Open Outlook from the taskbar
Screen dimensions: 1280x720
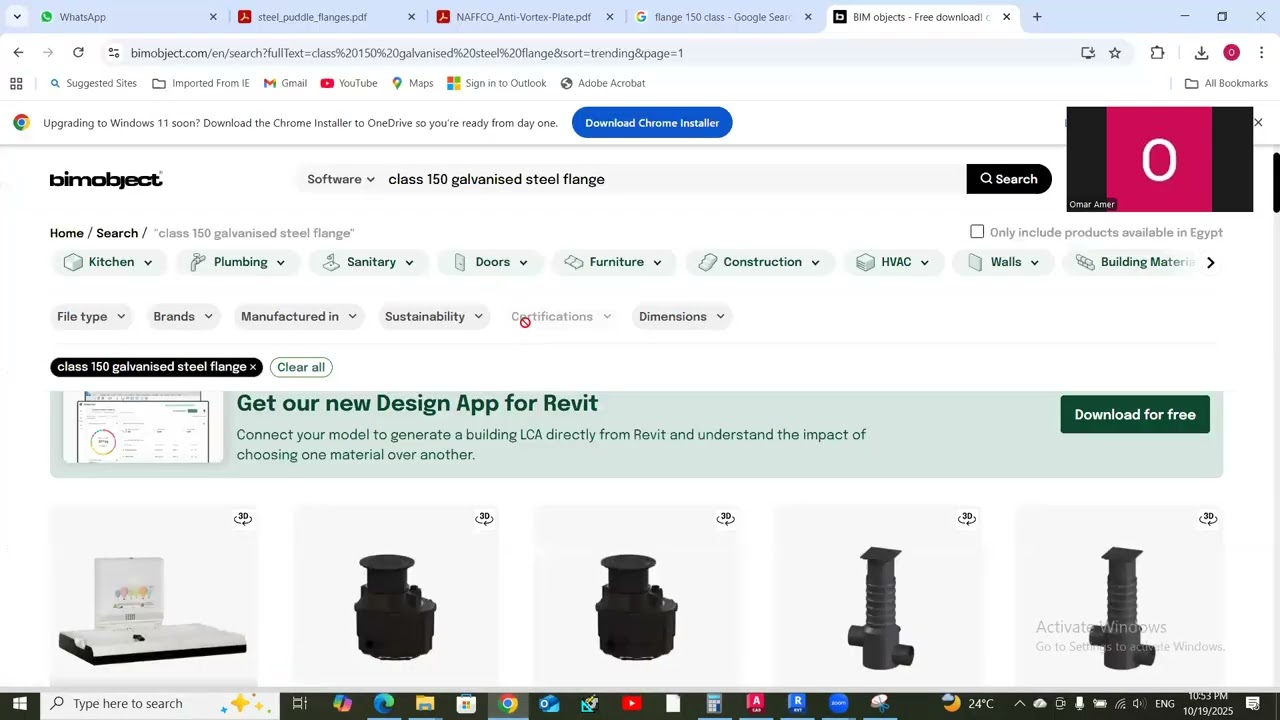(549, 704)
